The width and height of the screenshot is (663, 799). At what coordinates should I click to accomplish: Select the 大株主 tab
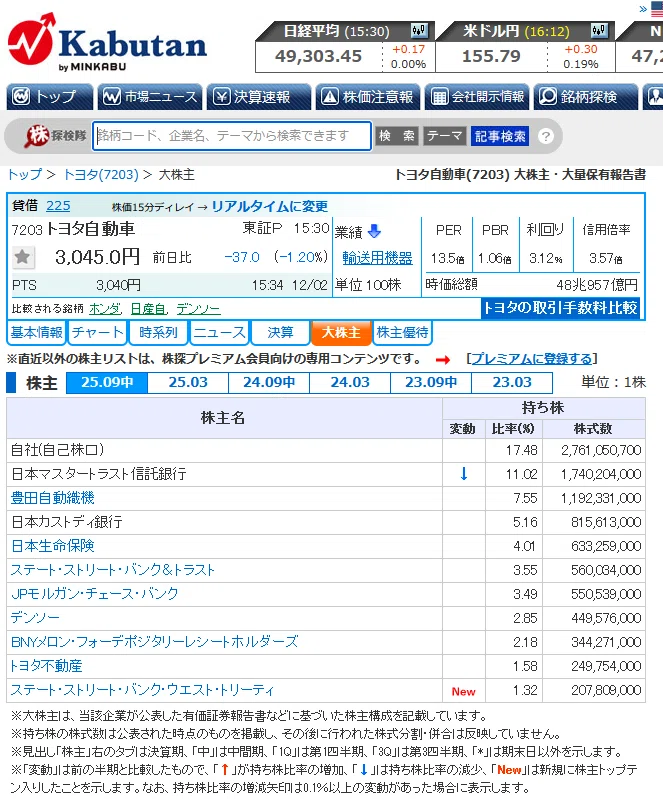click(x=341, y=333)
